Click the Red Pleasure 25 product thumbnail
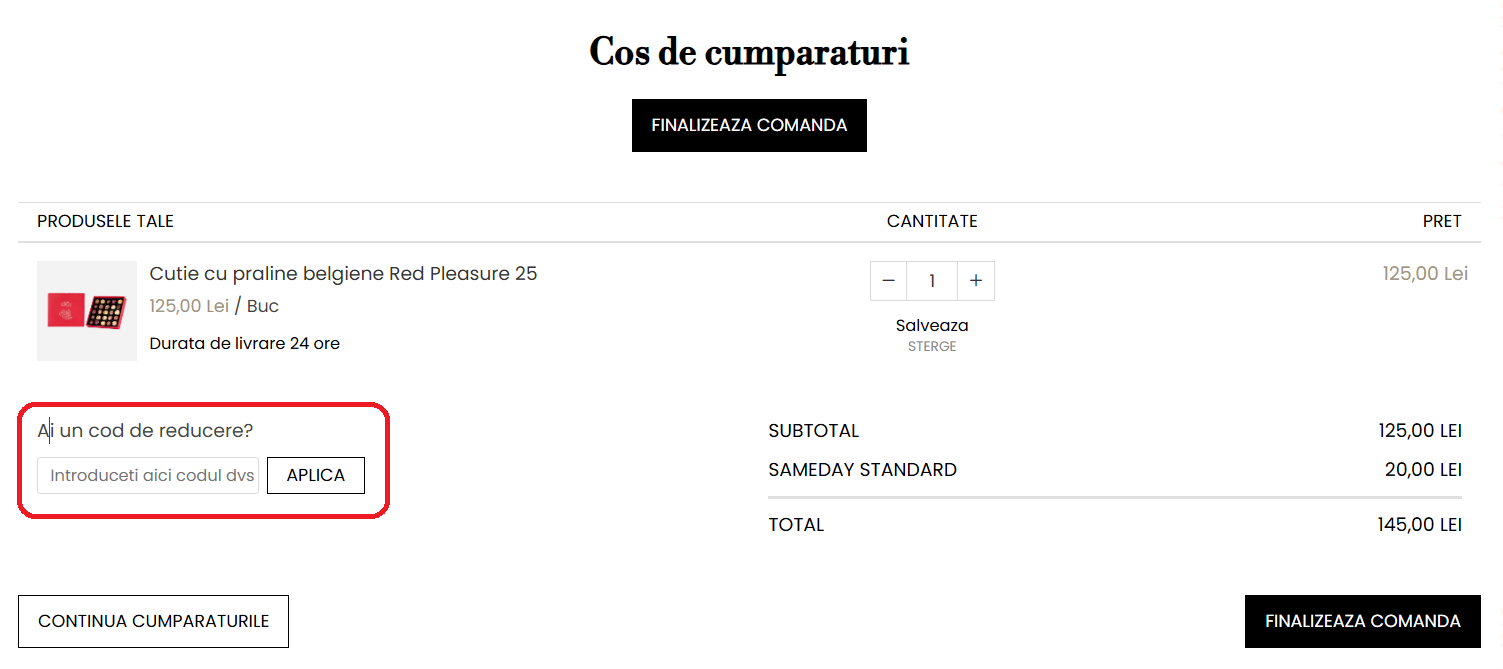Viewport: 1503px width, 669px height. point(87,311)
